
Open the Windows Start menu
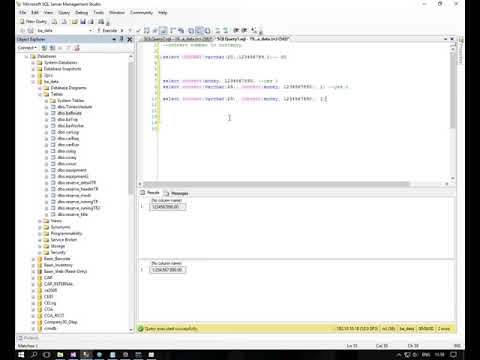pyautogui.click(x=21, y=355)
